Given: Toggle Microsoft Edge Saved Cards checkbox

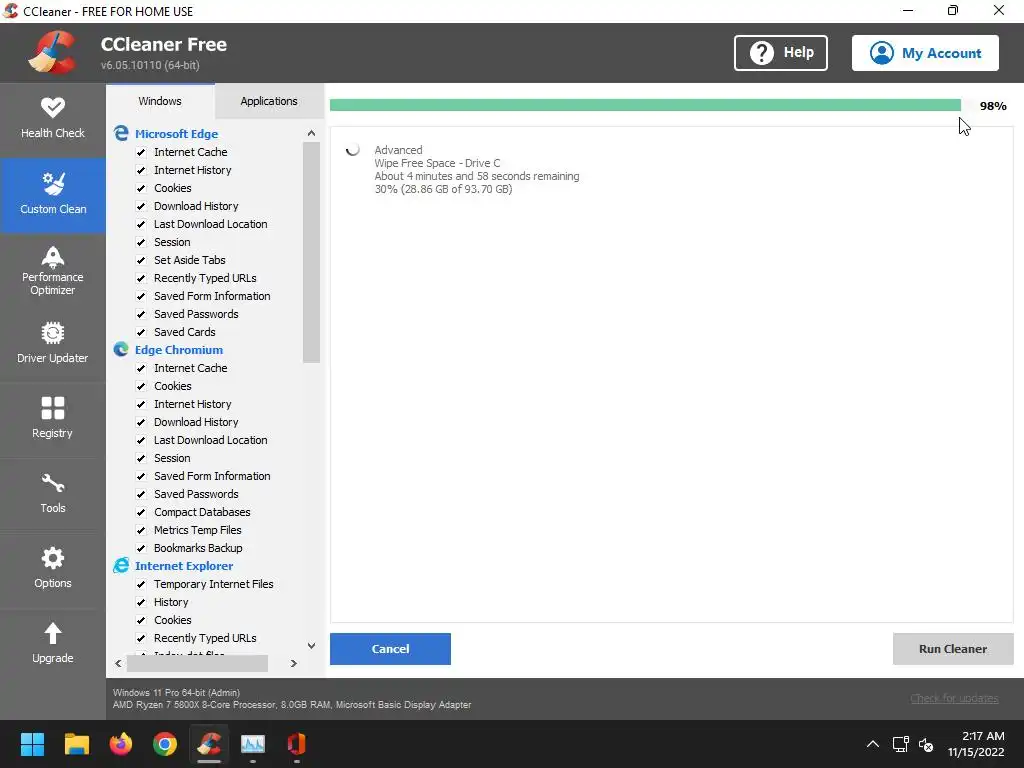Looking at the screenshot, I should point(140,332).
